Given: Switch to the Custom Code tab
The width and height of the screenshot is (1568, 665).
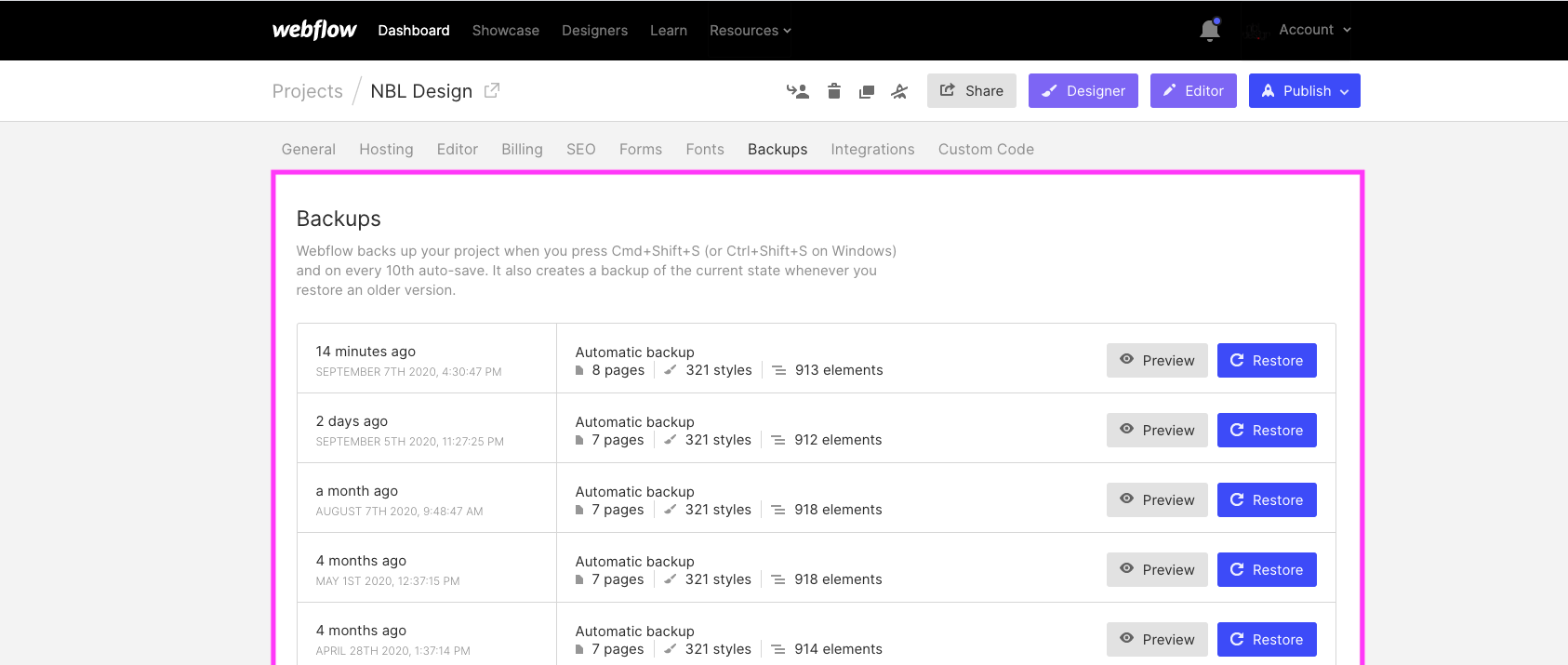Looking at the screenshot, I should (x=986, y=149).
